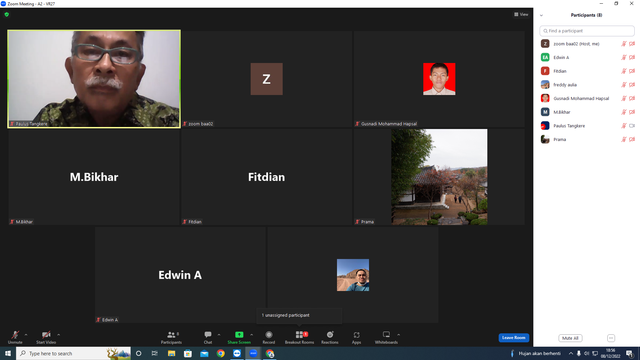640x360 pixels.
Task: Open Google Chrome from taskbar
Action: [220, 353]
